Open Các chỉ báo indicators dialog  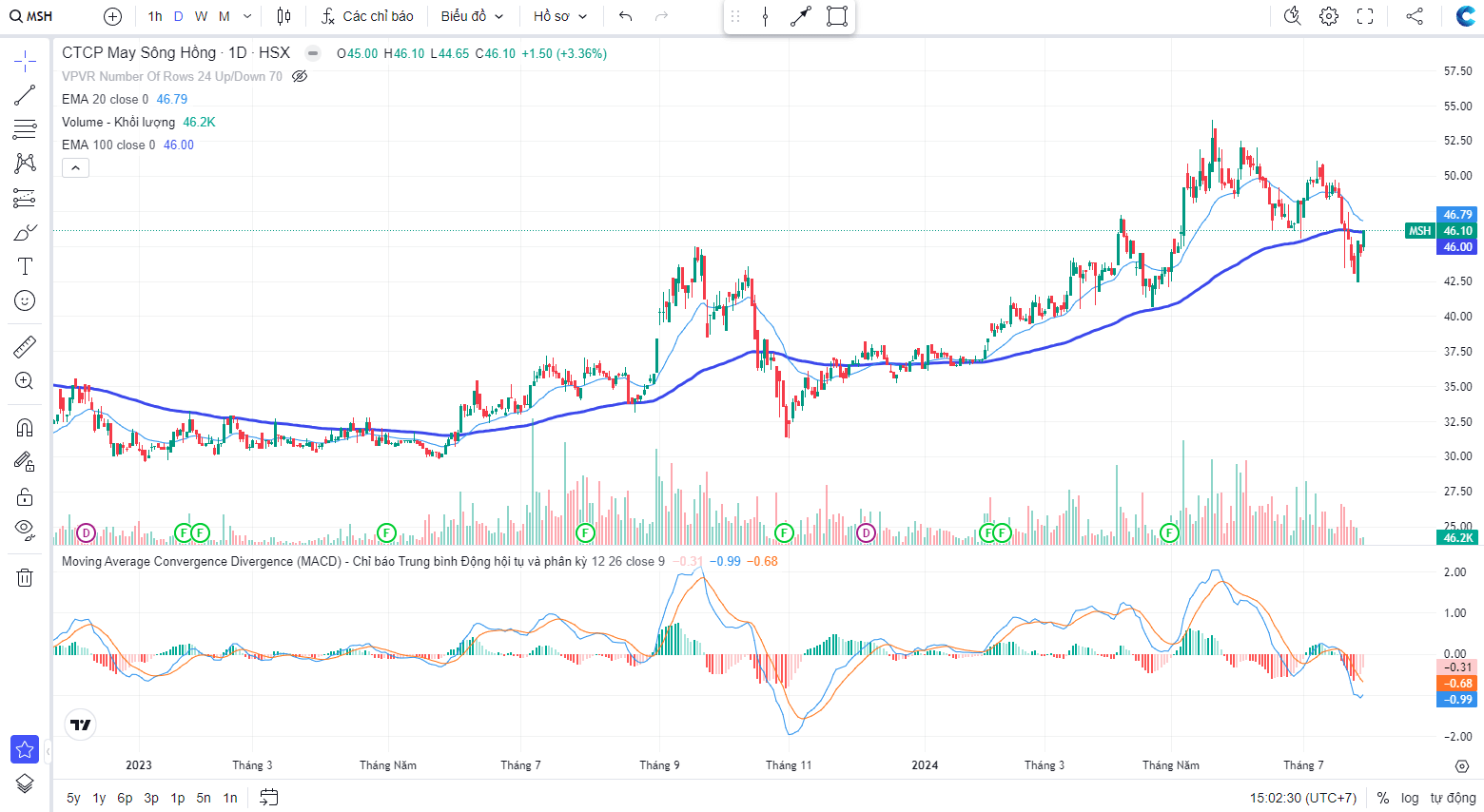pos(367,16)
